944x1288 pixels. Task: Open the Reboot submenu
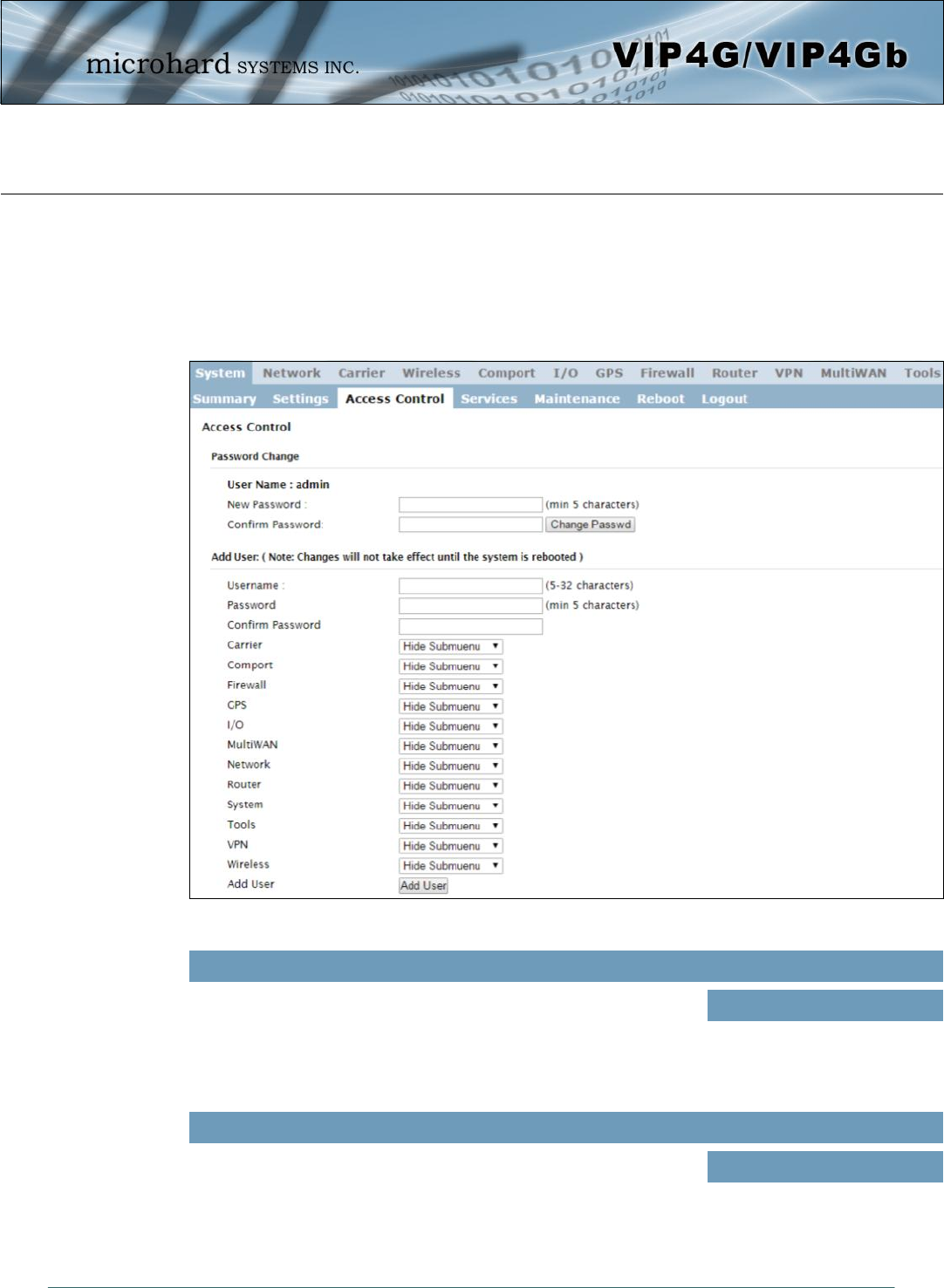click(x=660, y=399)
